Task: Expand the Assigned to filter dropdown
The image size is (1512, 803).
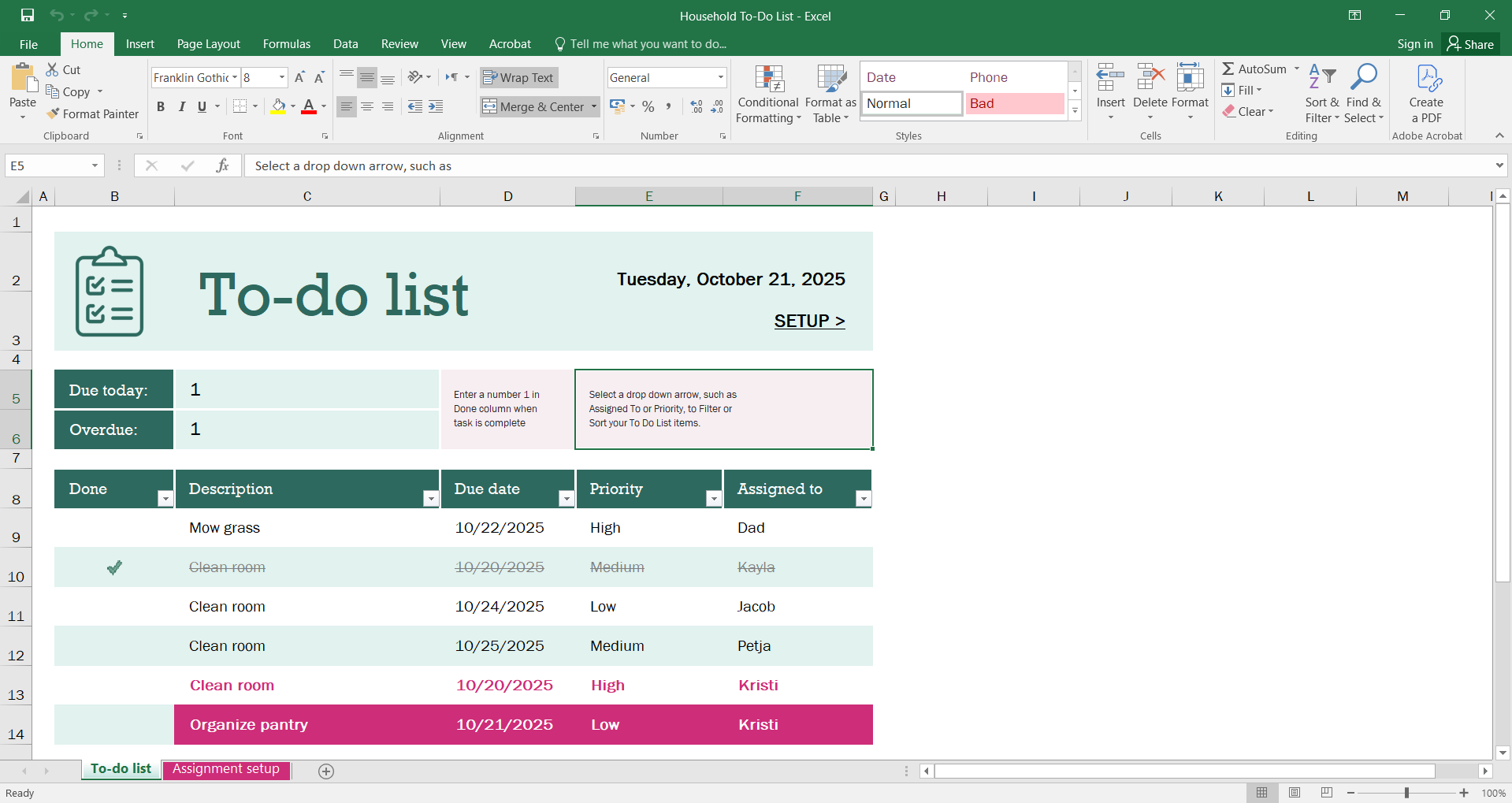Action: pos(864,498)
